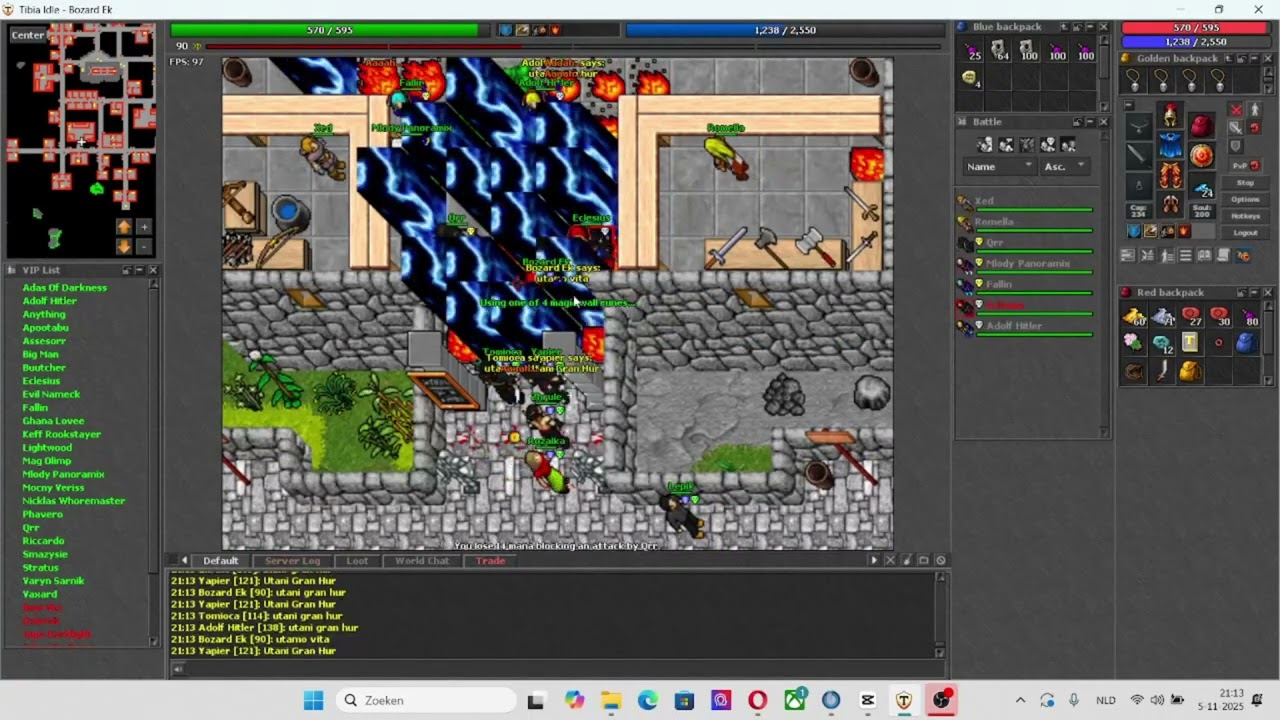Click the ammo slot showing 24
This screenshot has height=720, width=1280.
coord(1202,186)
